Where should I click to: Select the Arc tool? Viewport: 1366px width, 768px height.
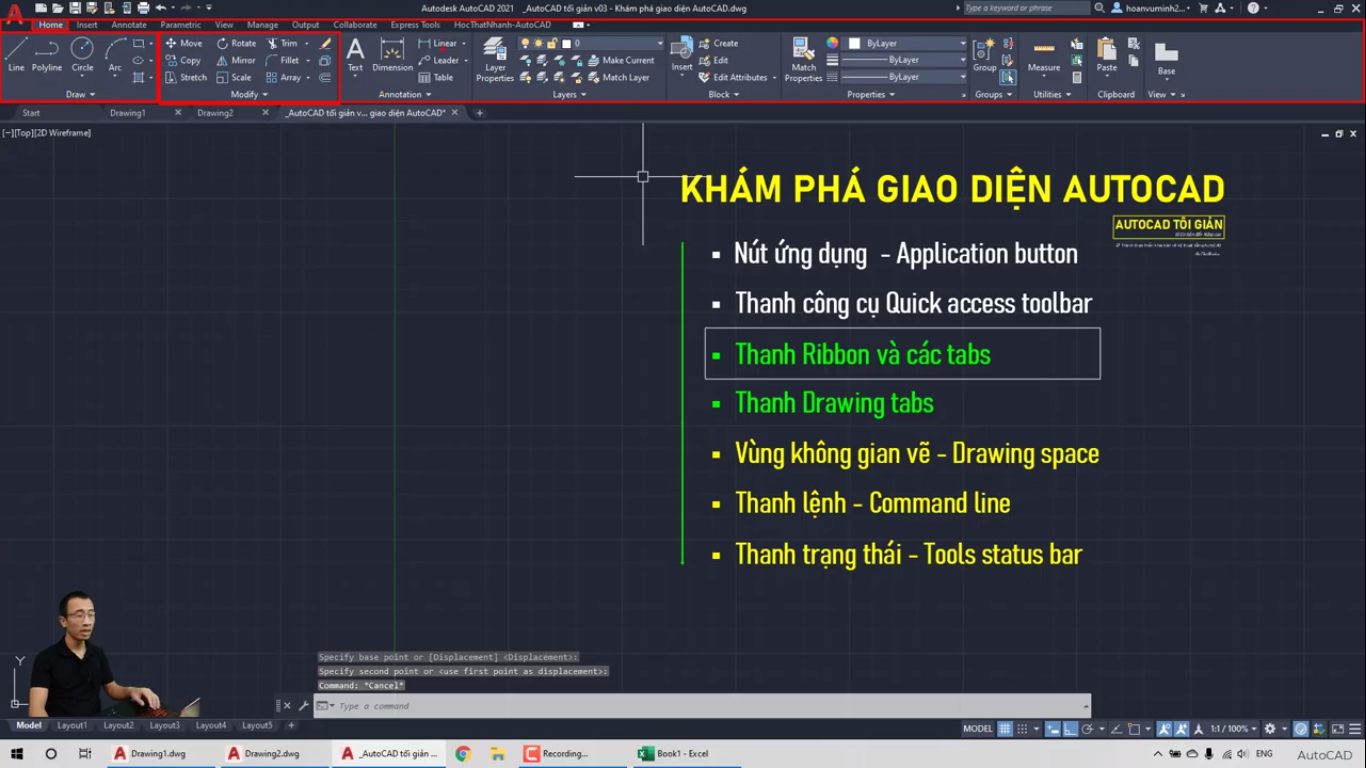coord(115,55)
